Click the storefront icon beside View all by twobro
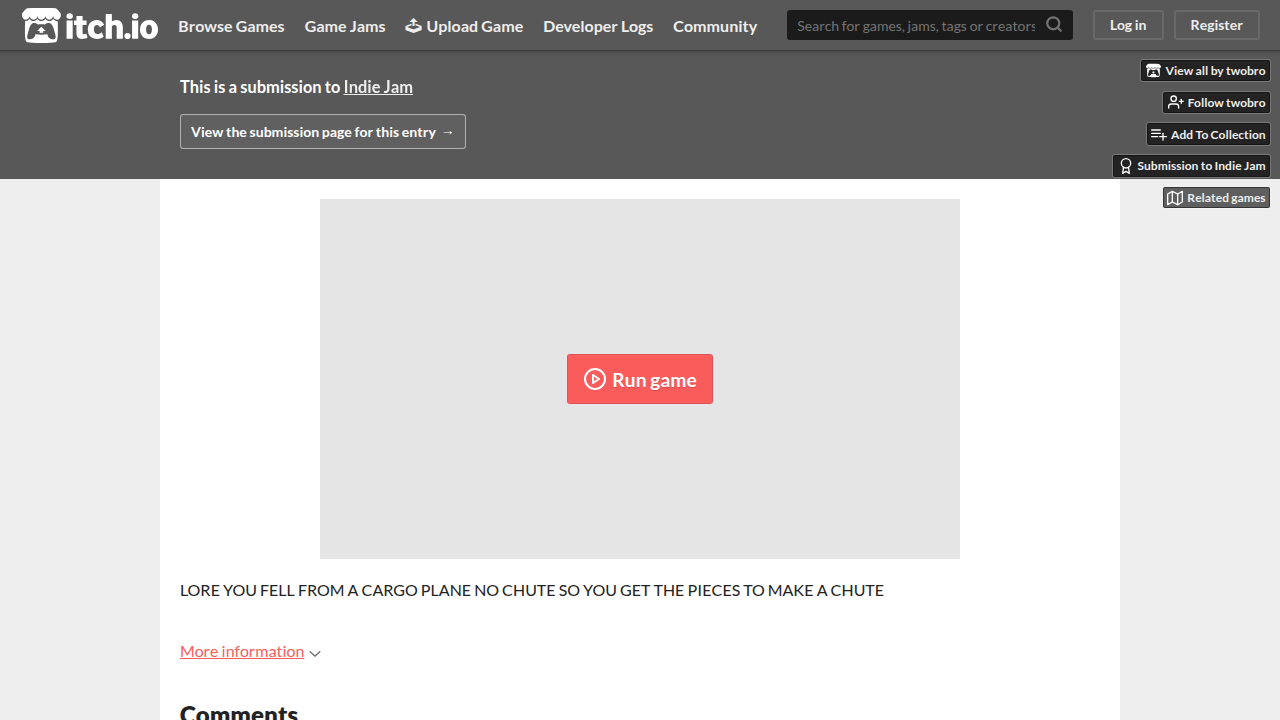 [1153, 71]
